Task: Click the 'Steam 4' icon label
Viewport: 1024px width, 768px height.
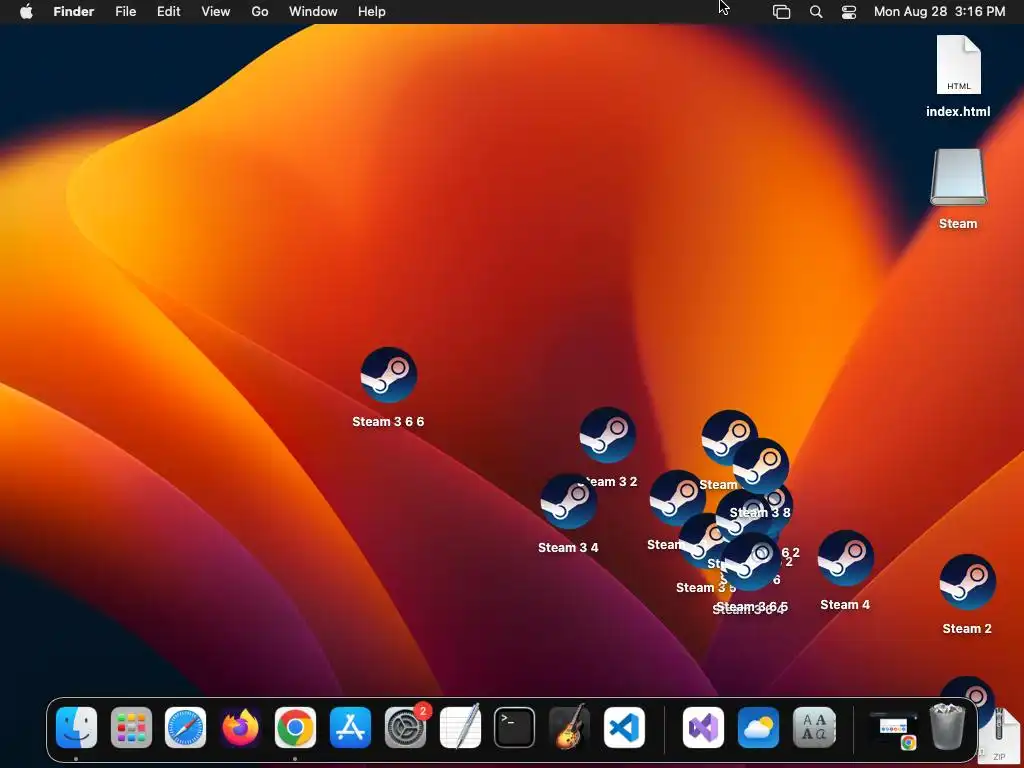Action: pyautogui.click(x=845, y=605)
